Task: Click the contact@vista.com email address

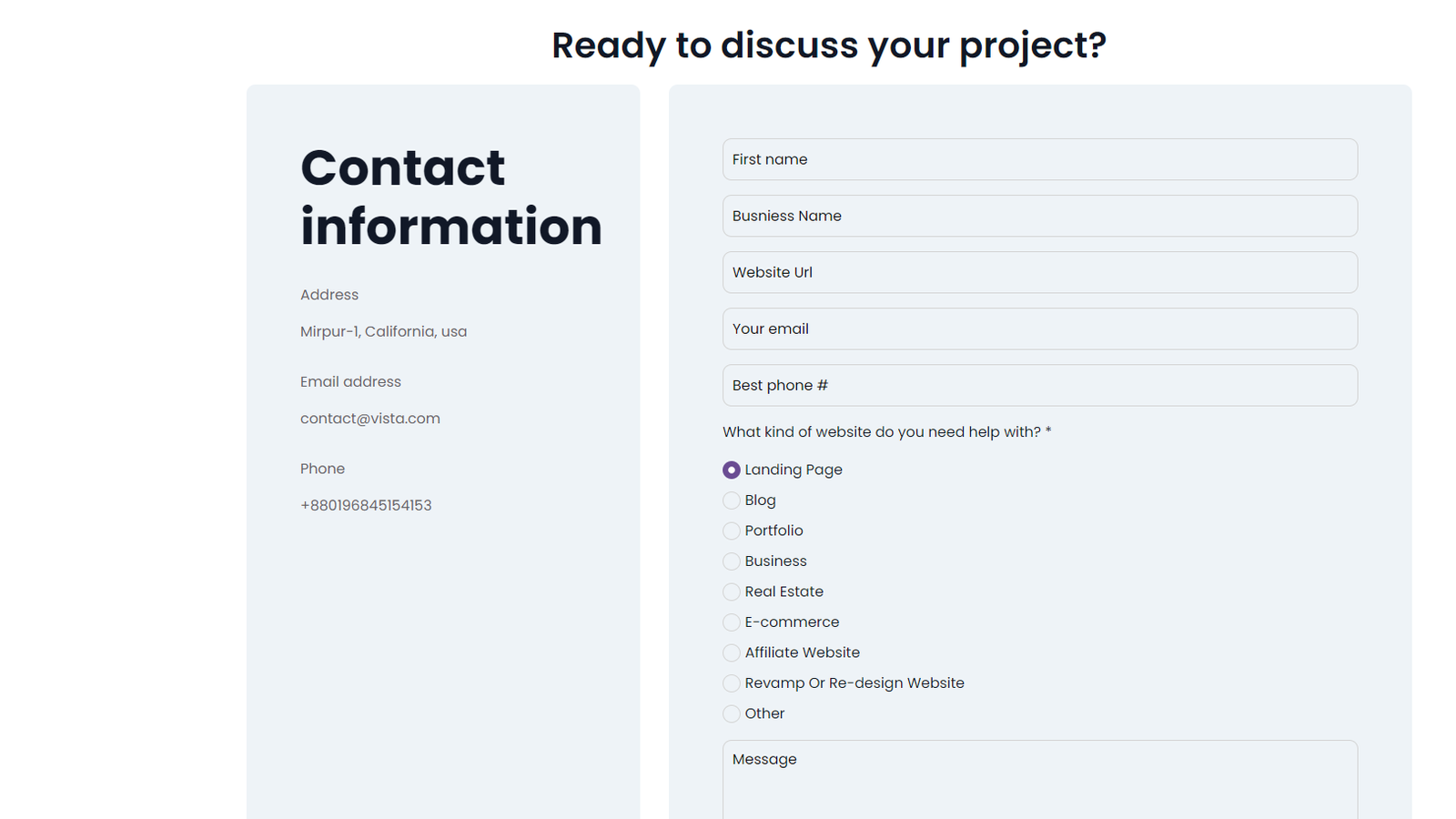Action: click(x=370, y=419)
